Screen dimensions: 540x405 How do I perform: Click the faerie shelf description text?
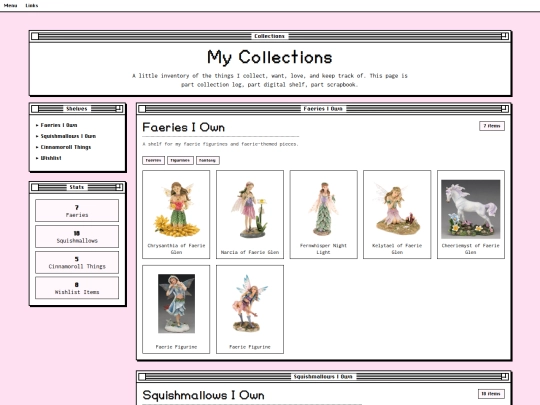[x=220, y=144]
